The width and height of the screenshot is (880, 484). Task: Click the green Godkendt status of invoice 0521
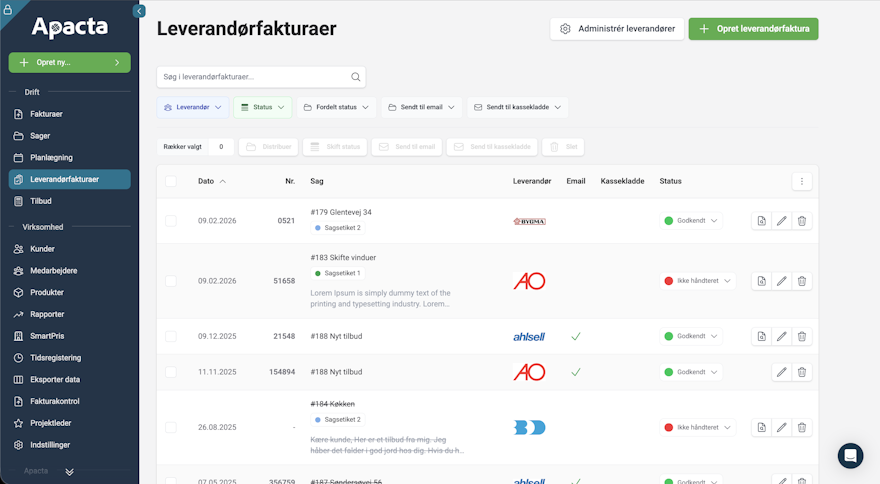692,221
